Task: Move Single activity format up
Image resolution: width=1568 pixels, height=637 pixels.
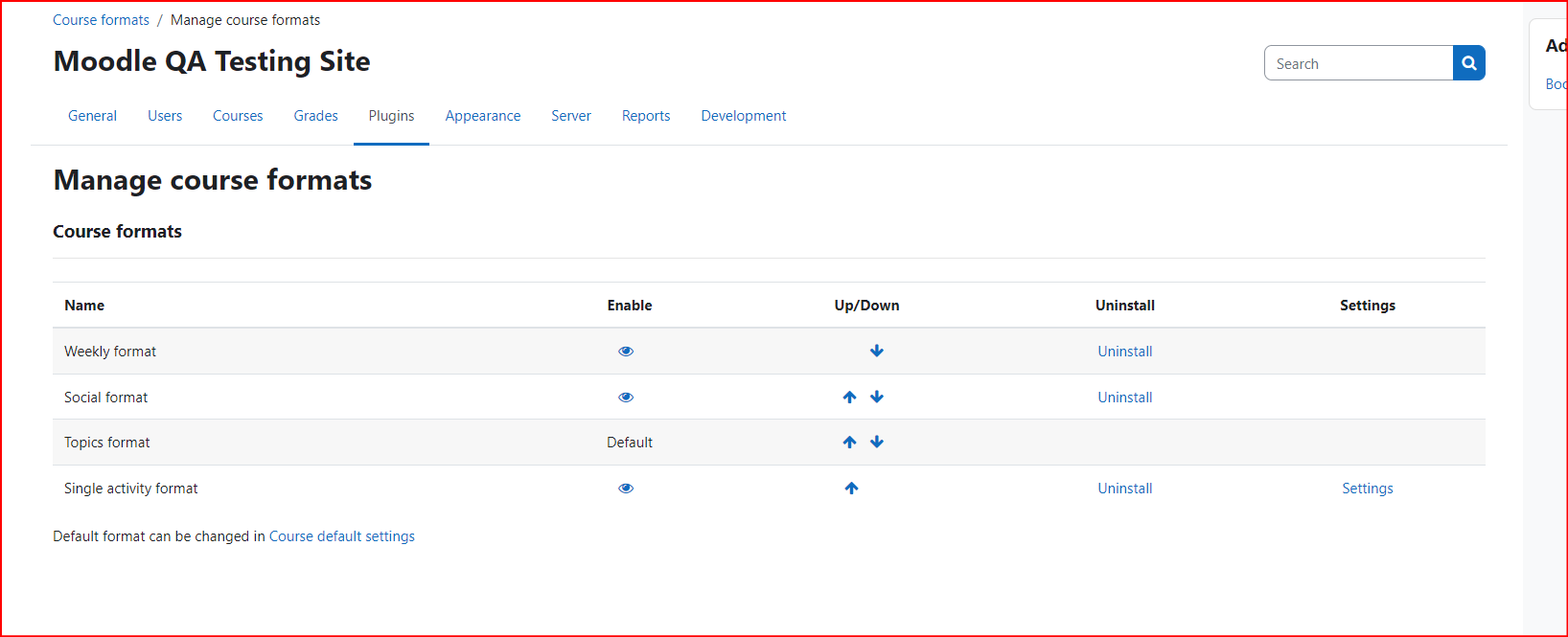Action: point(851,489)
